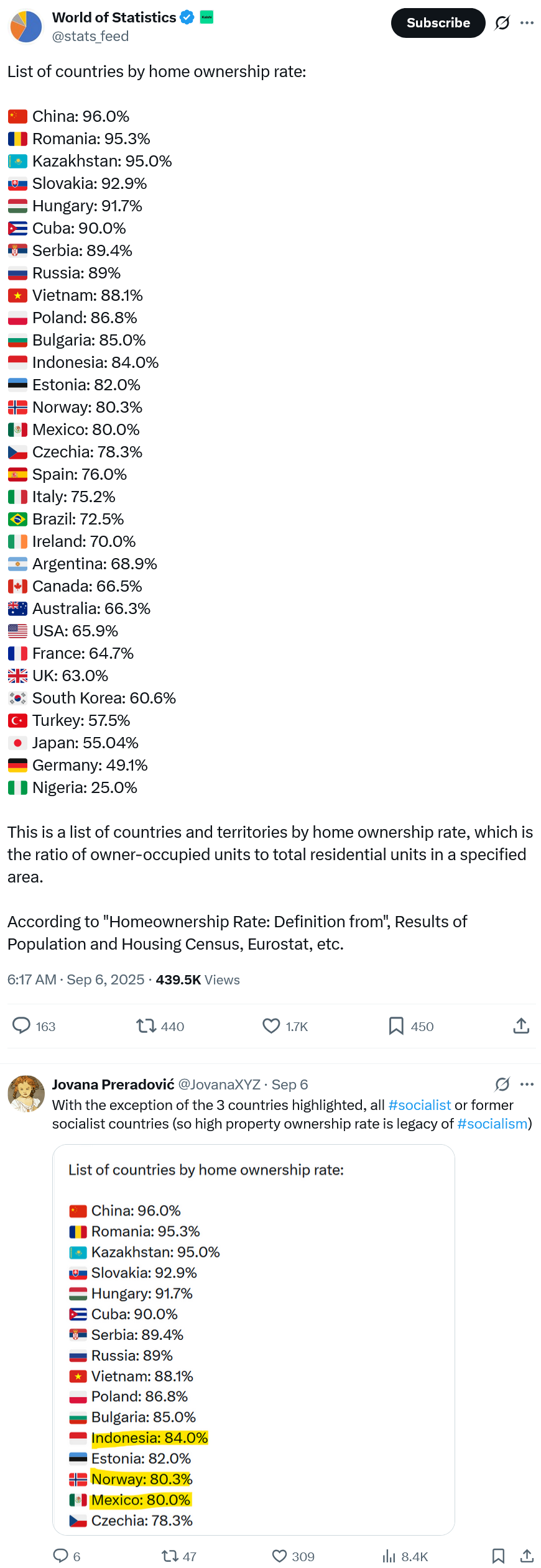Follow the #socialist hashtag link
The height and width of the screenshot is (1568, 541).
[419, 1105]
